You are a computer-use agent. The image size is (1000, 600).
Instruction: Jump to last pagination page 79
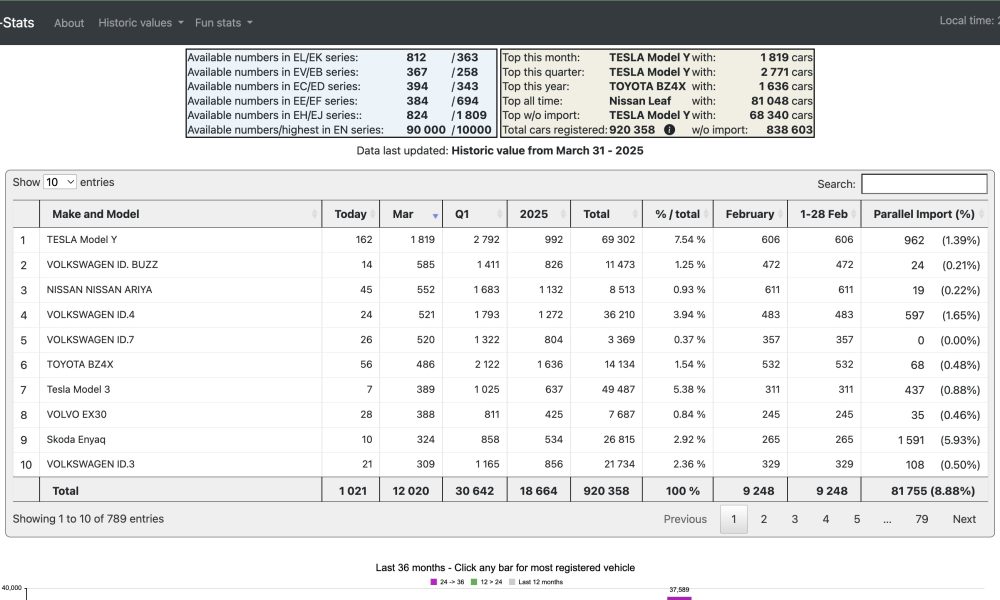point(922,519)
